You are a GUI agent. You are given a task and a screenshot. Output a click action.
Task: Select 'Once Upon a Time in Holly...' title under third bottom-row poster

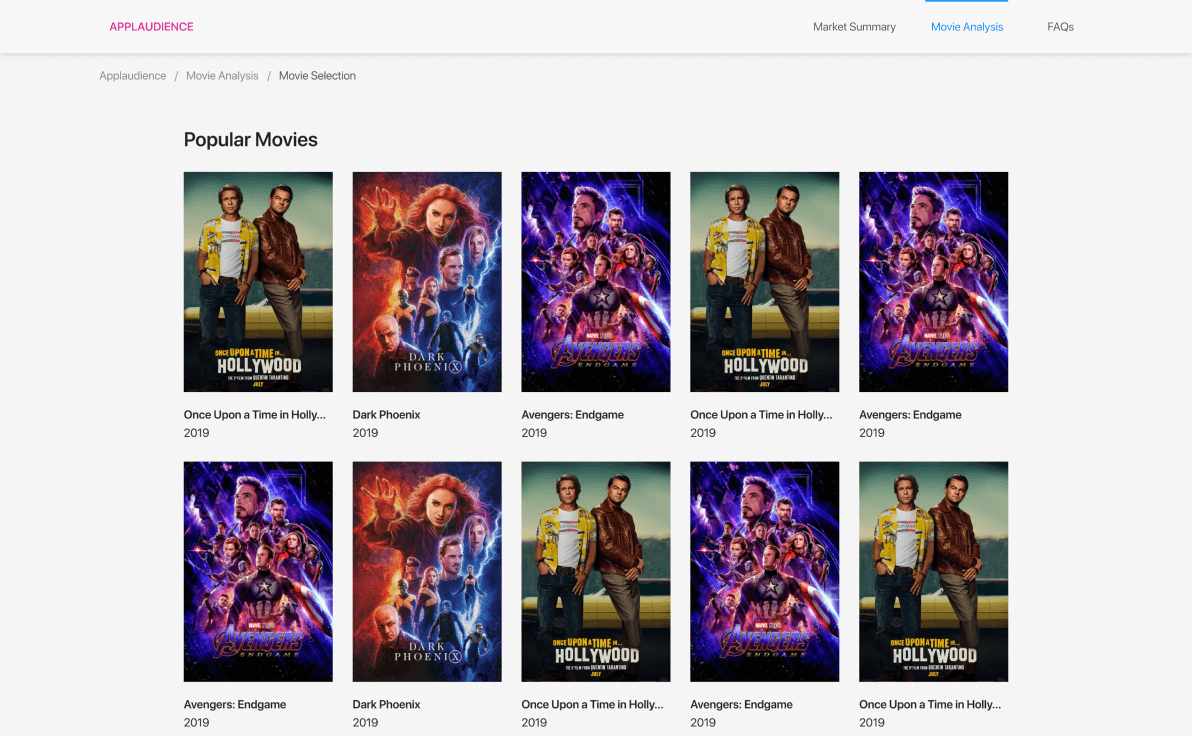592,704
